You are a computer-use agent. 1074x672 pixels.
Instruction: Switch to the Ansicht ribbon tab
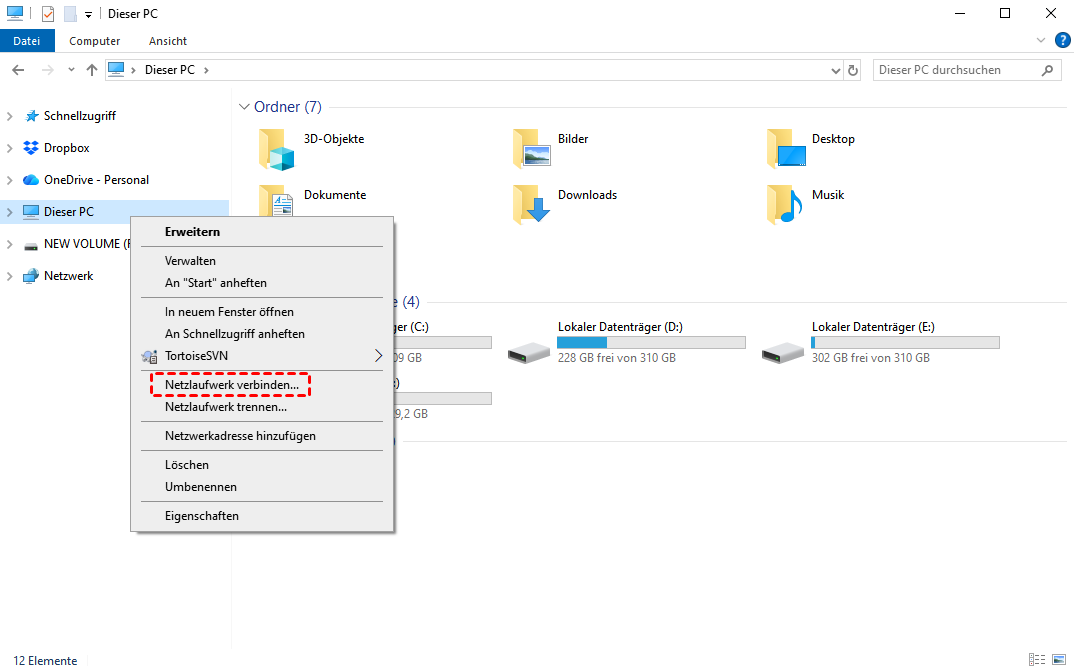pyautogui.click(x=168, y=41)
